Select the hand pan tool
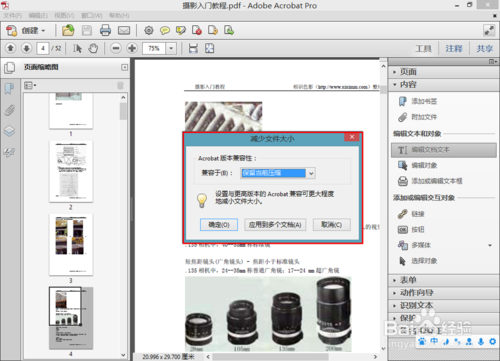Viewport: 500px width, 361px height. pyautogui.click(x=93, y=48)
